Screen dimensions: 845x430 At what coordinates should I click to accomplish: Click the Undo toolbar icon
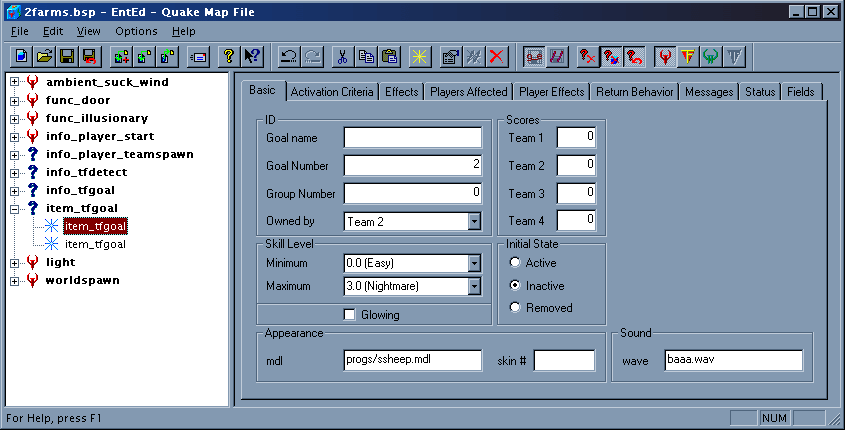[289, 56]
